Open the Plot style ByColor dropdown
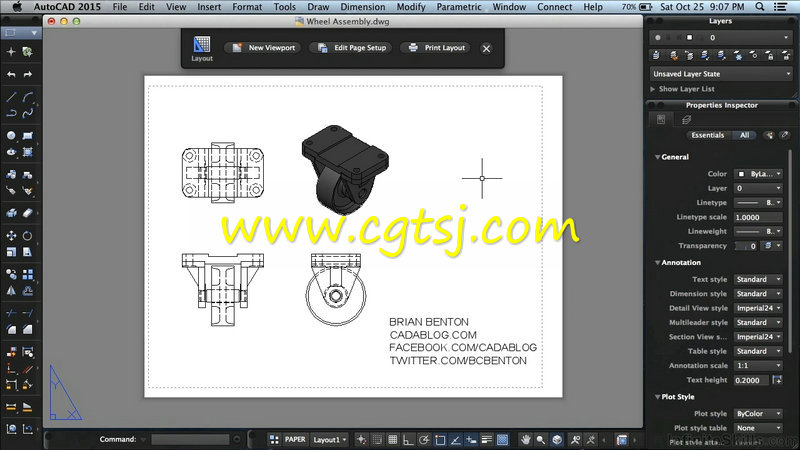 coord(758,414)
